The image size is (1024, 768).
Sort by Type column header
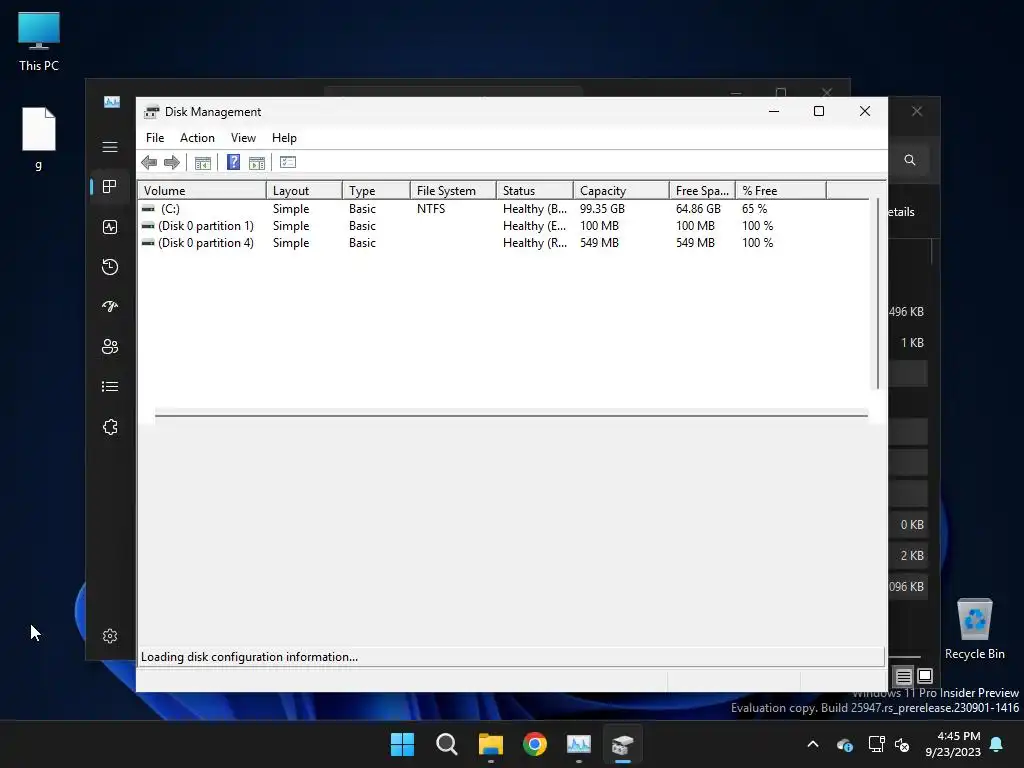[x=376, y=191]
